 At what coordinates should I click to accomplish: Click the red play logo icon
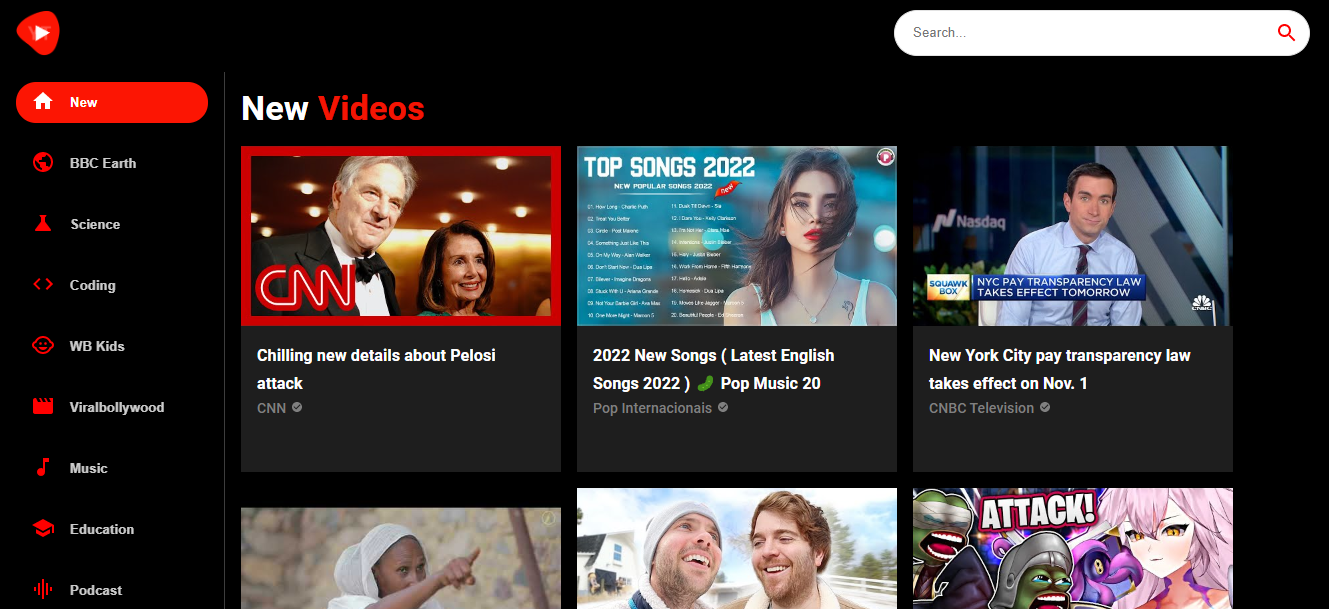[38, 33]
